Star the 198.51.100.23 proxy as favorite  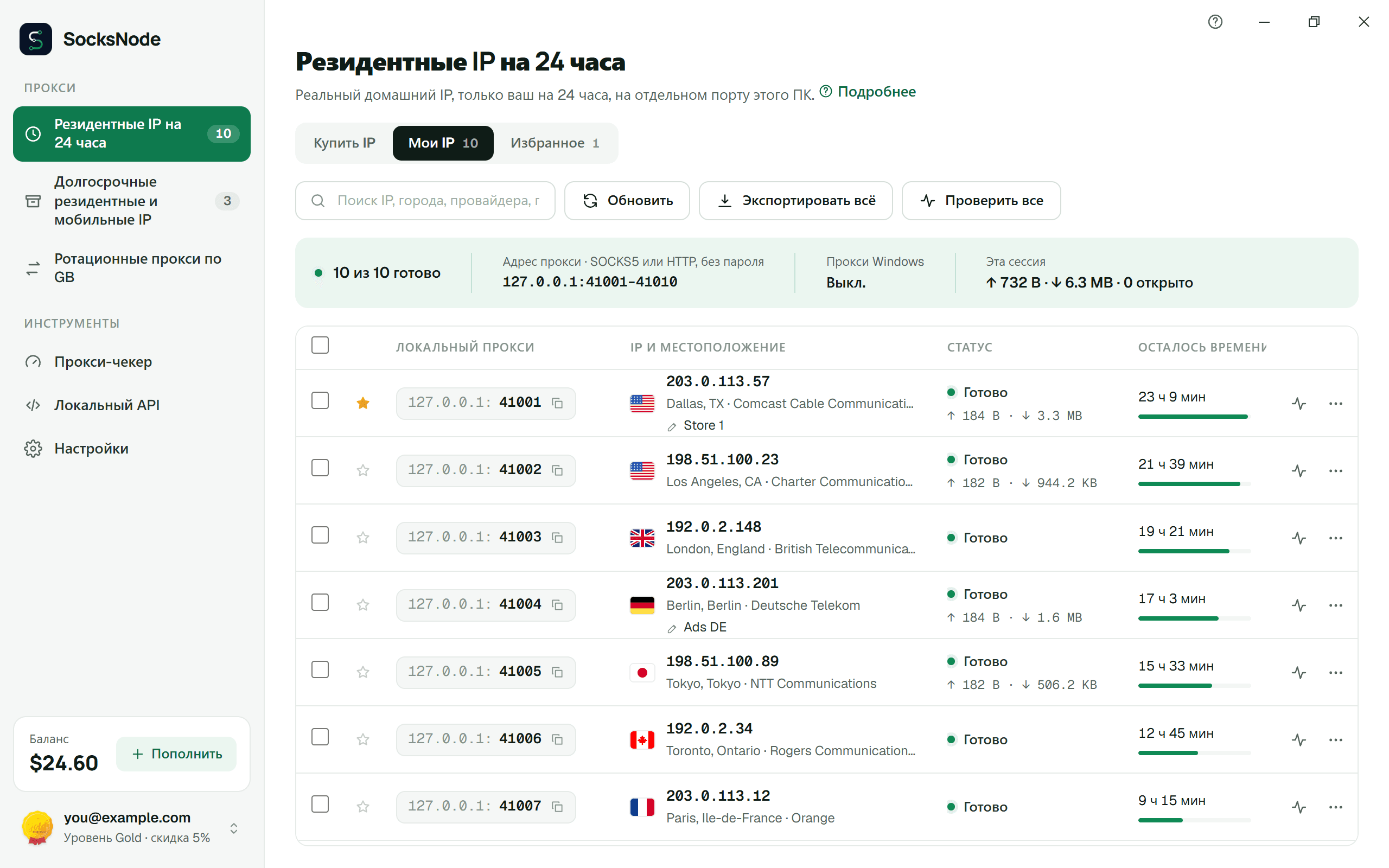[363, 470]
